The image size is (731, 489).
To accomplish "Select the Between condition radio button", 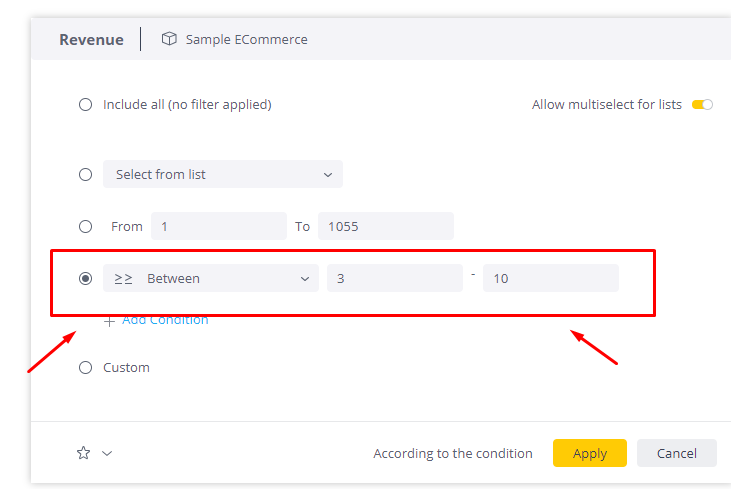I will tap(86, 278).
